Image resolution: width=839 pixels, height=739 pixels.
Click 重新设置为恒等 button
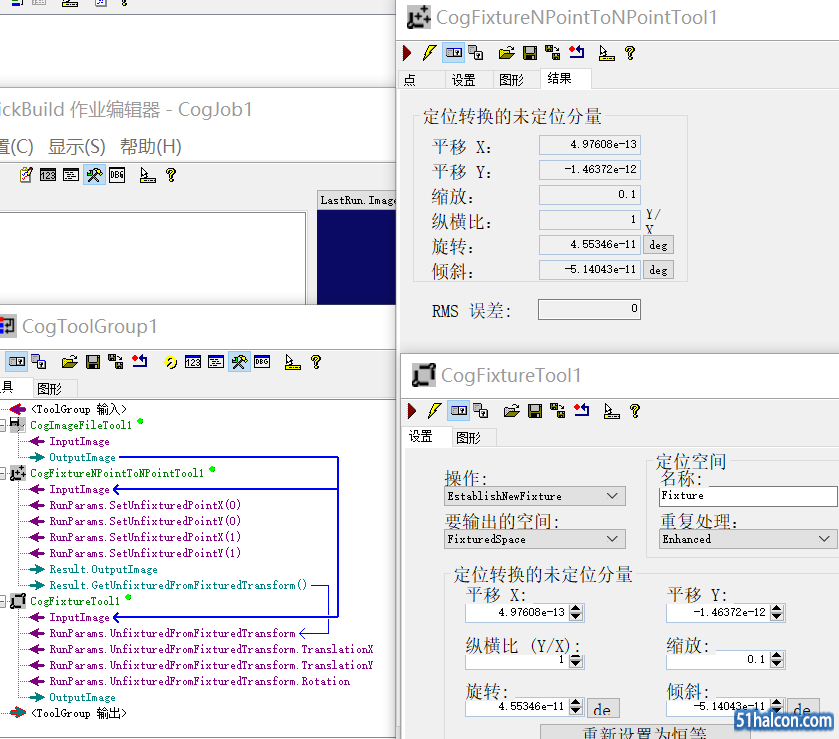point(644,732)
